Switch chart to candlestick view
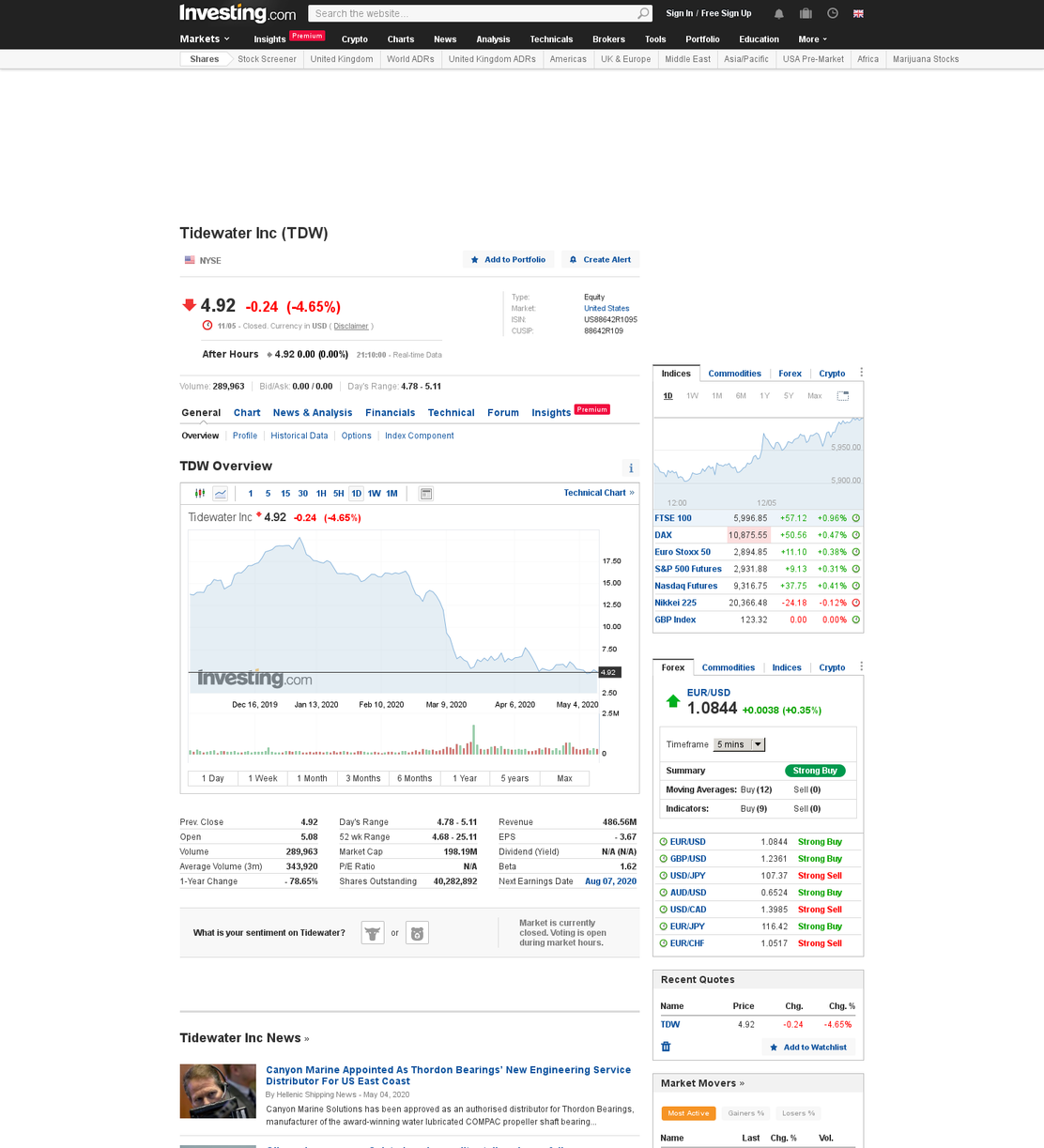Viewport: 1044px width, 1148px height. point(200,494)
